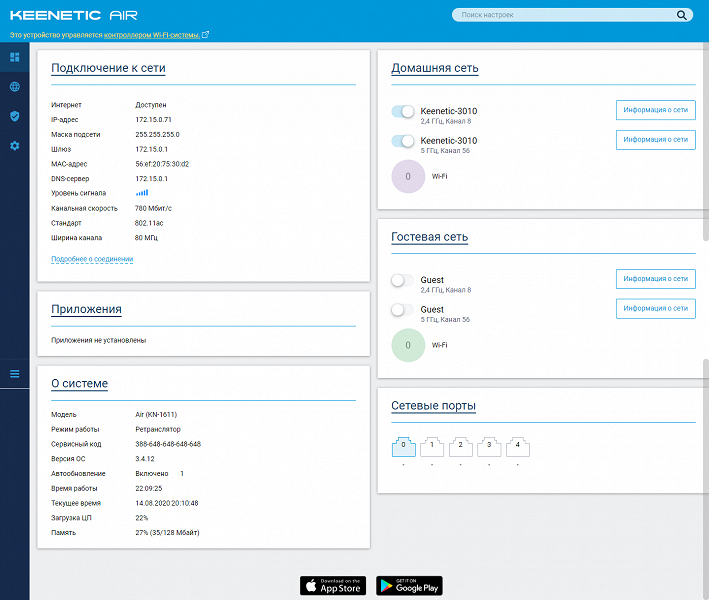This screenshot has height=600, width=709.
Task: Open network info for Keenetic-3010 5 GHz
Action: (656, 140)
